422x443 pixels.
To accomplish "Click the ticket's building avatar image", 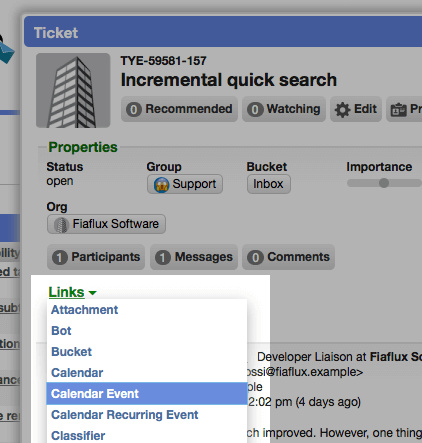I will (x=73, y=90).
